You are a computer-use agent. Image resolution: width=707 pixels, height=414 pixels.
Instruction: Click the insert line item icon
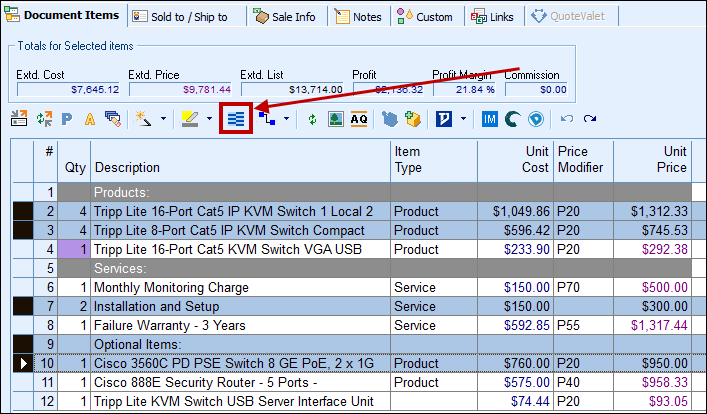click(19, 119)
